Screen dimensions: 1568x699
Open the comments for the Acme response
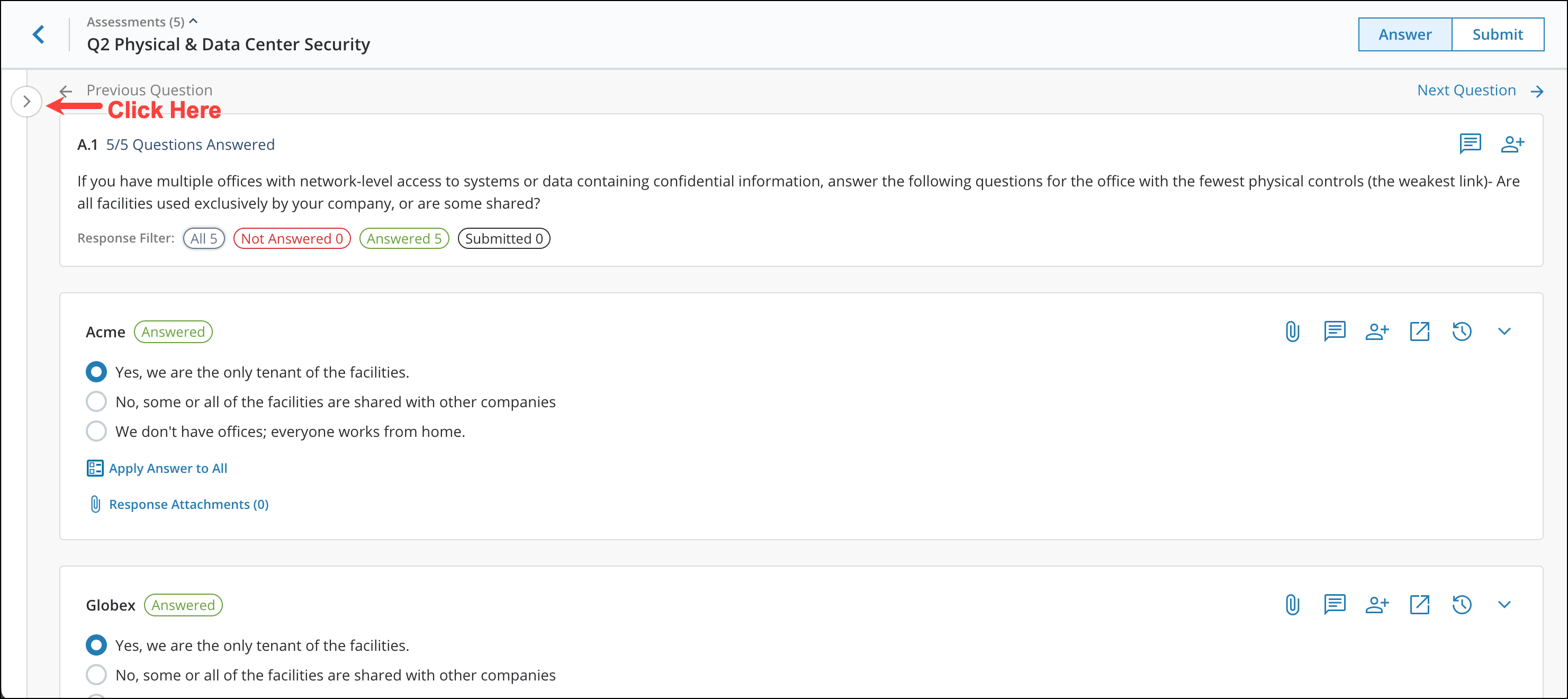pos(1334,331)
